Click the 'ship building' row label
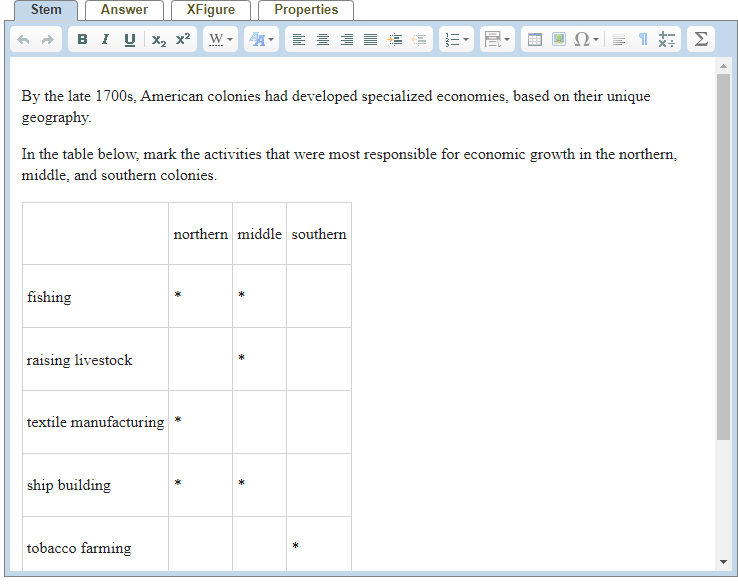Viewport: 738px width, 584px height. click(69, 485)
